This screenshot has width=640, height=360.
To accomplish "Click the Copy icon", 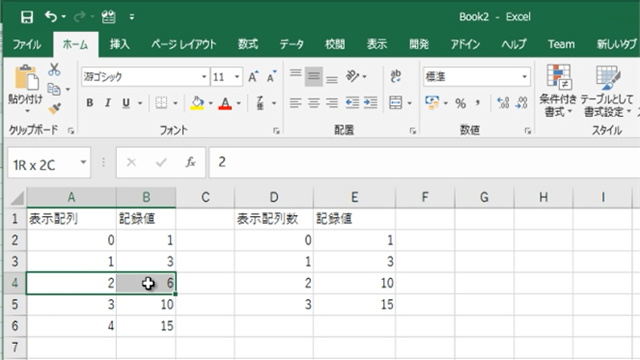I will click(x=54, y=89).
